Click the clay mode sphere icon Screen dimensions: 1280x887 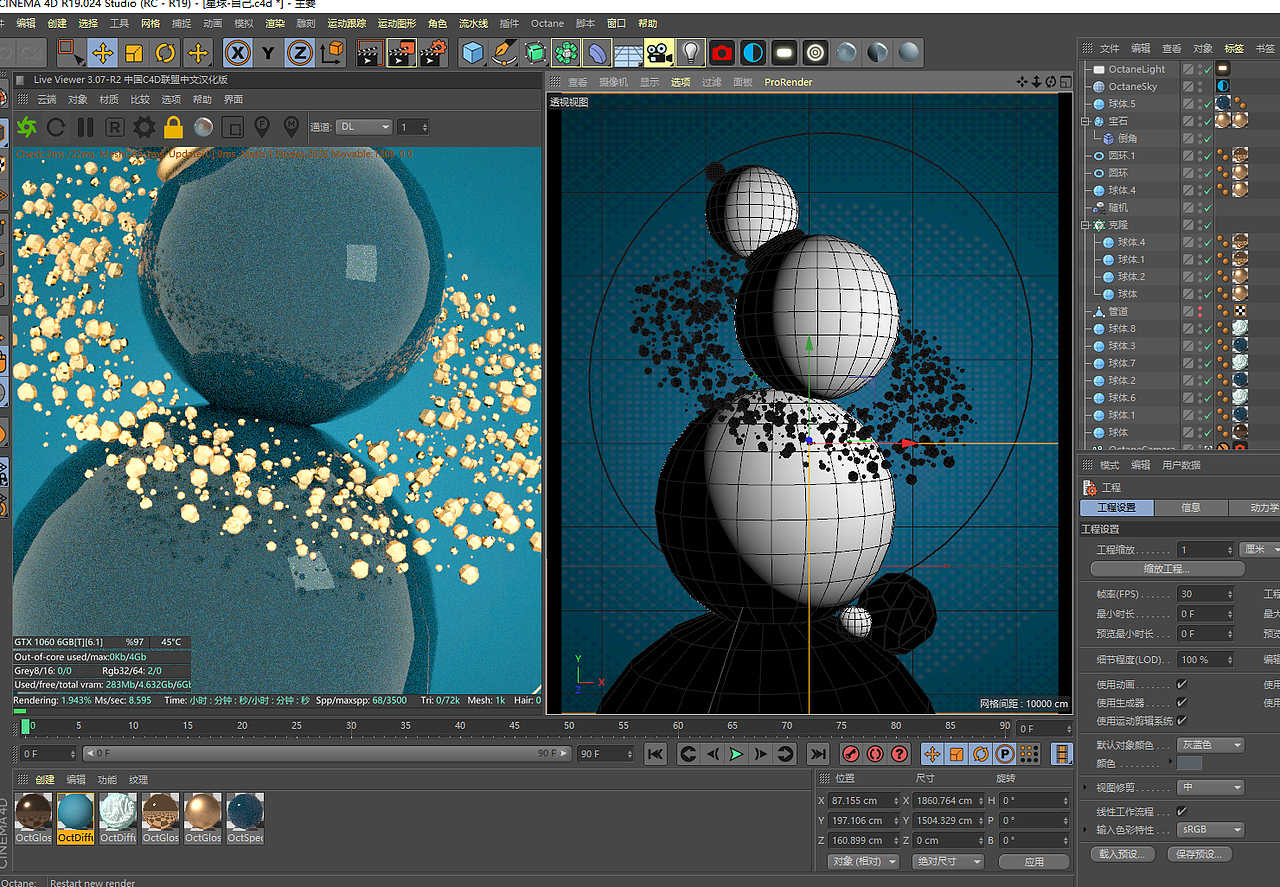tap(203, 127)
